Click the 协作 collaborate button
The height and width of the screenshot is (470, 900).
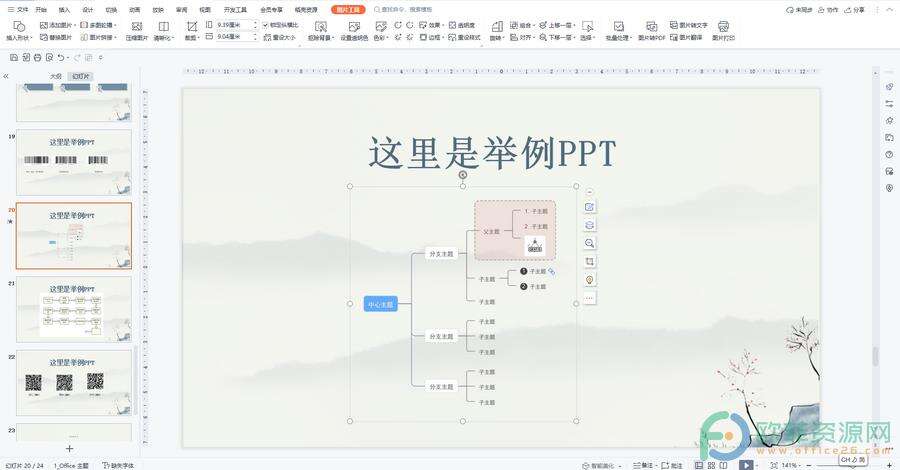click(x=827, y=10)
